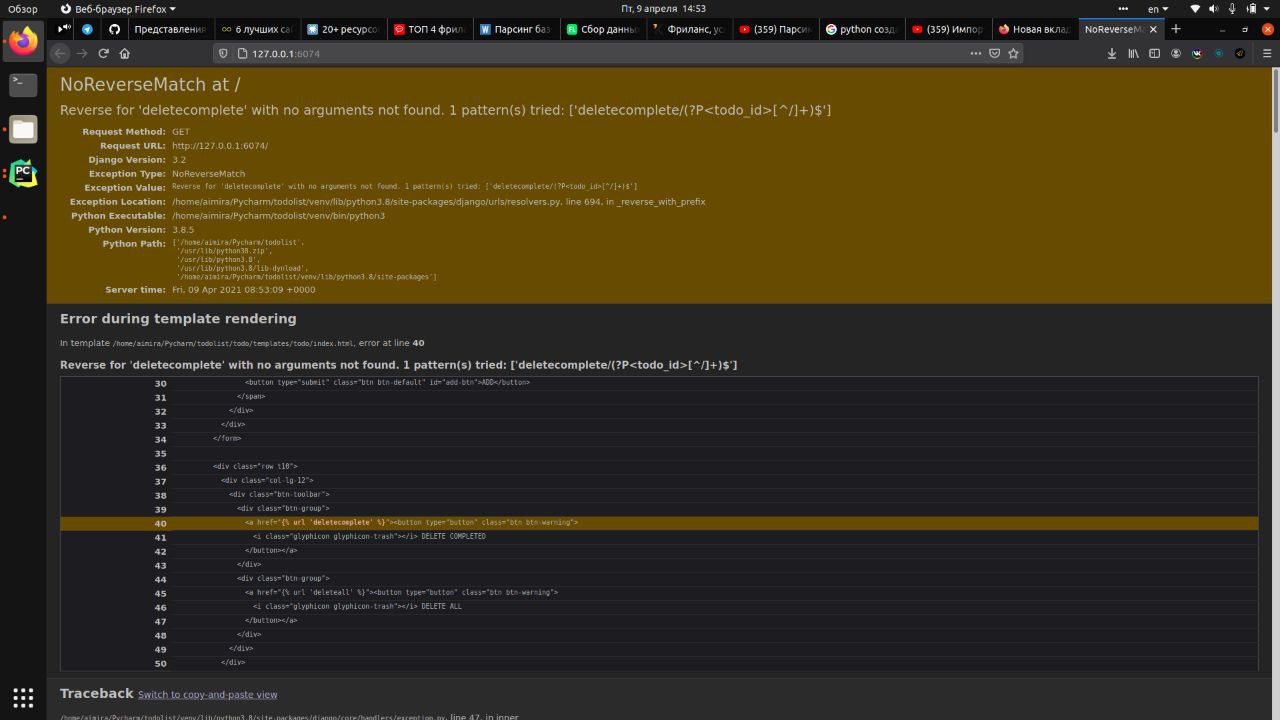Click the Python Version value '3.8.5'

(183, 230)
